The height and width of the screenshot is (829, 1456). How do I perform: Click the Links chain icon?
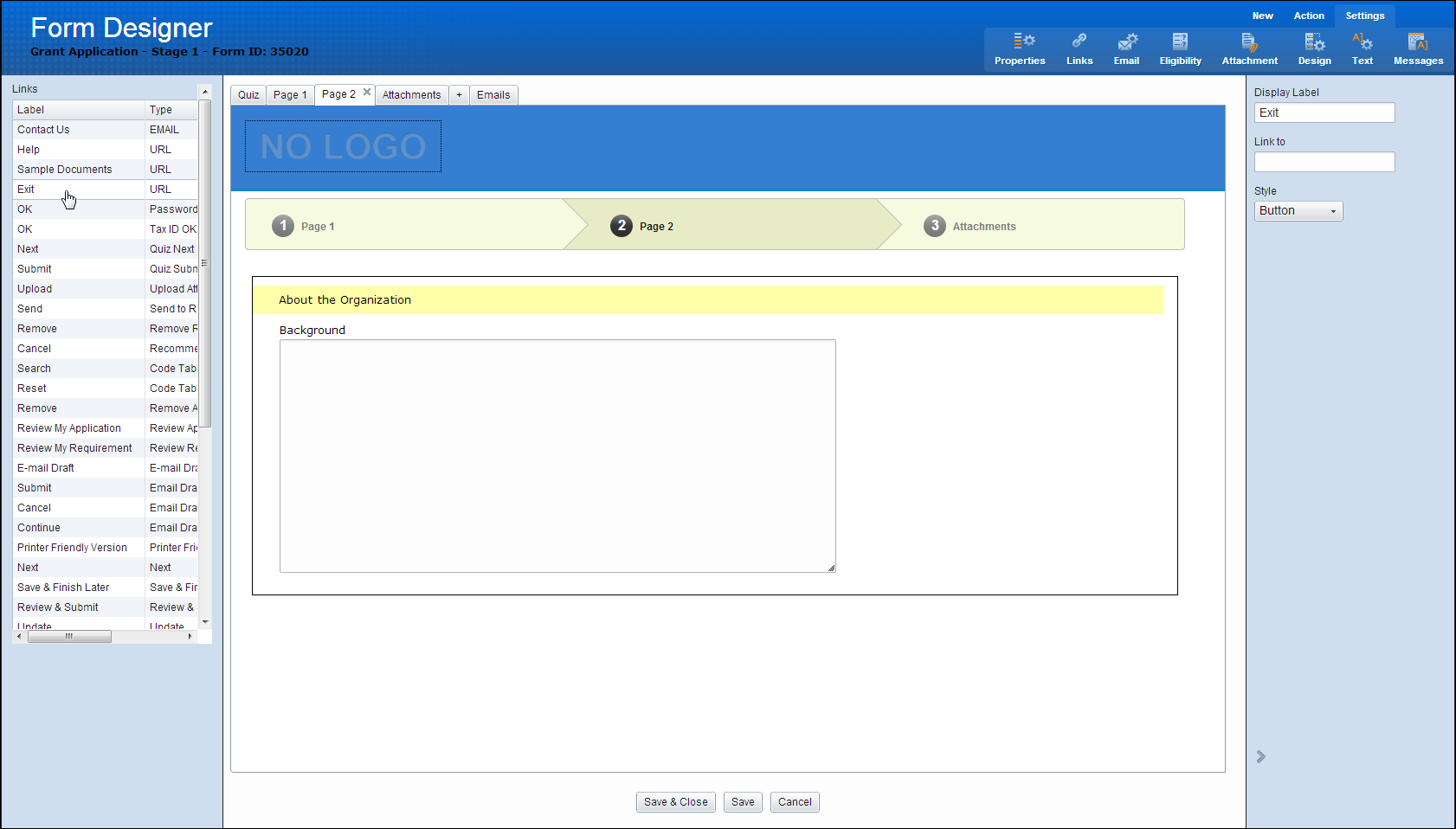pyautogui.click(x=1079, y=42)
